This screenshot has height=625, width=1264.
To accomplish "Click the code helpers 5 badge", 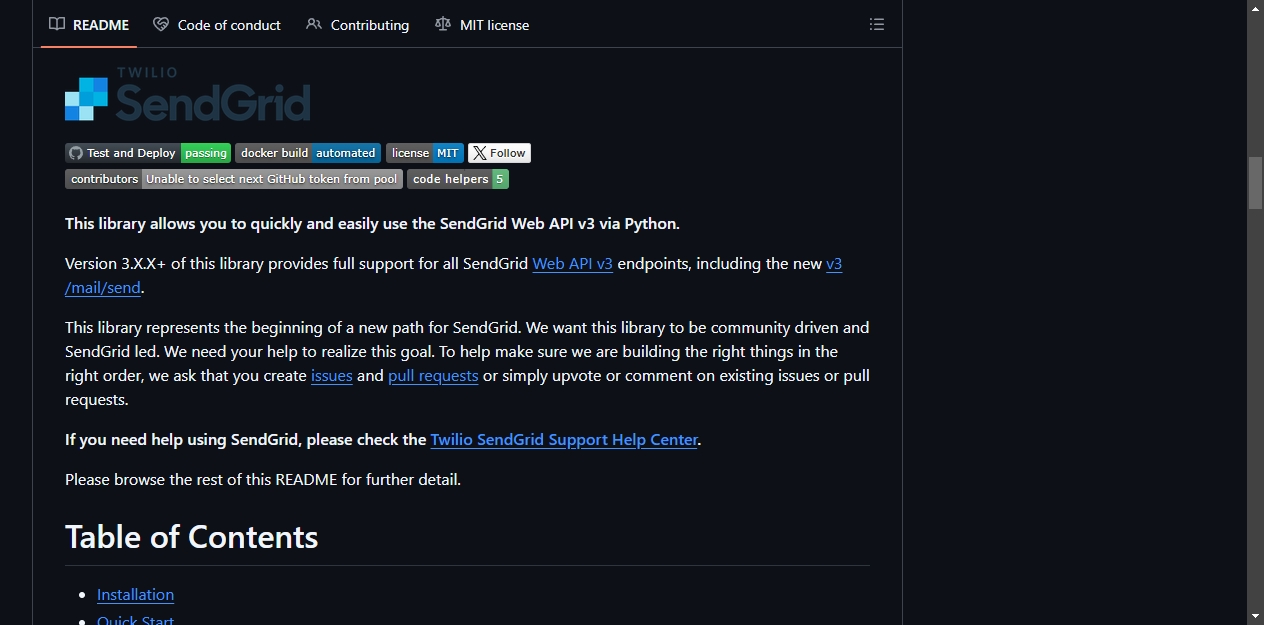I will click(458, 179).
